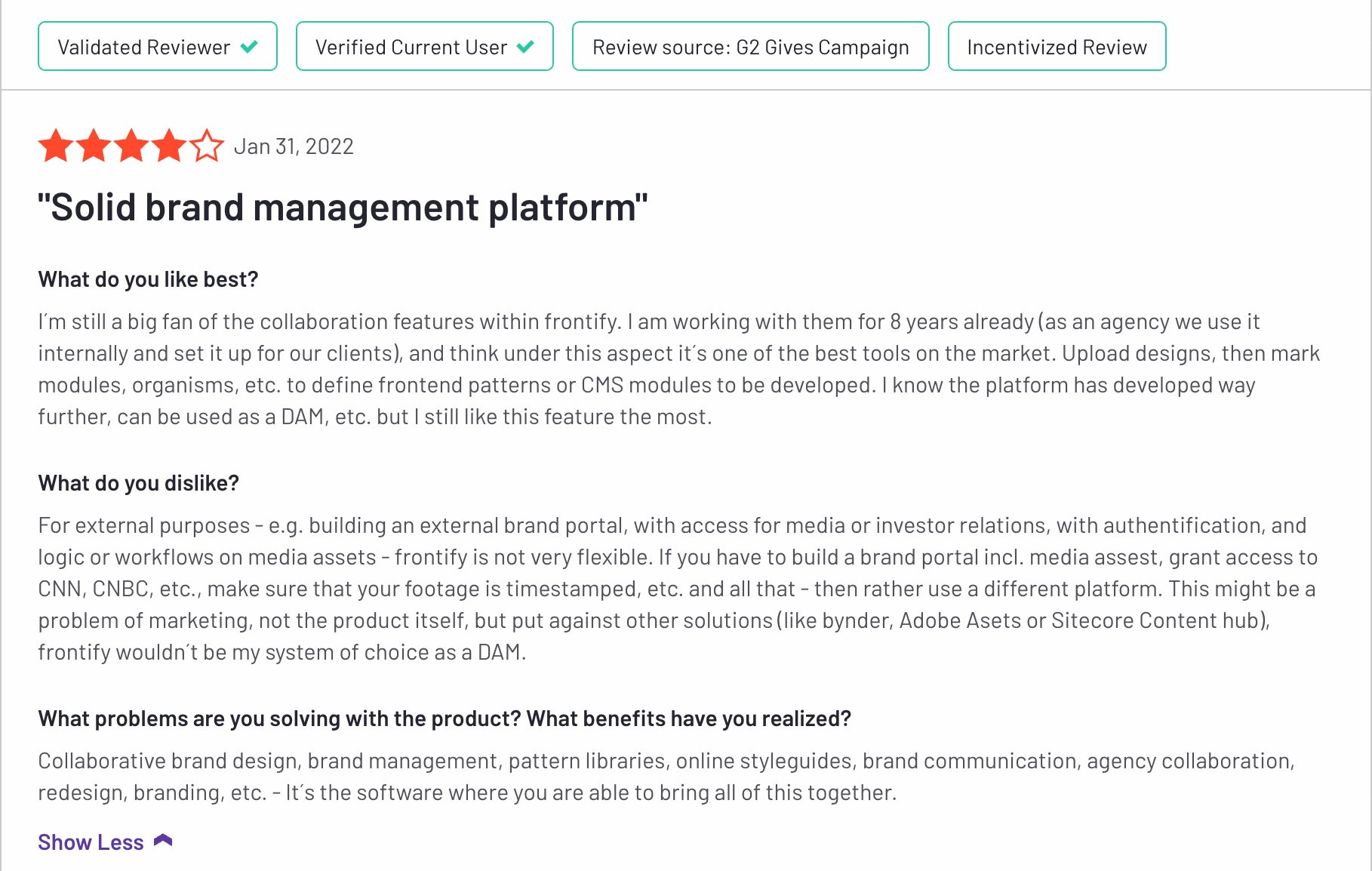Click the paragraph starting "I´m still a big fan"
Image resolution: width=1372 pixels, height=871 pixels.
(679, 369)
